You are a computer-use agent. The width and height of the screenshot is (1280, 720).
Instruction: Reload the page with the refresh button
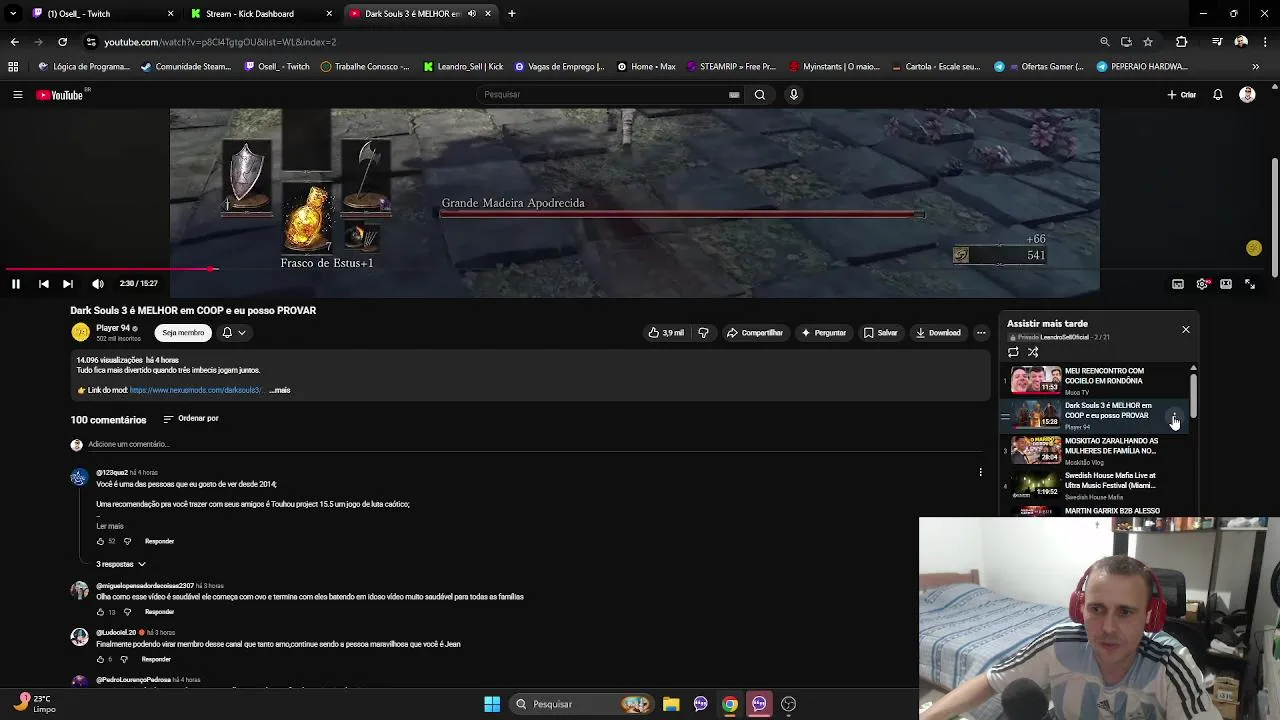62,42
